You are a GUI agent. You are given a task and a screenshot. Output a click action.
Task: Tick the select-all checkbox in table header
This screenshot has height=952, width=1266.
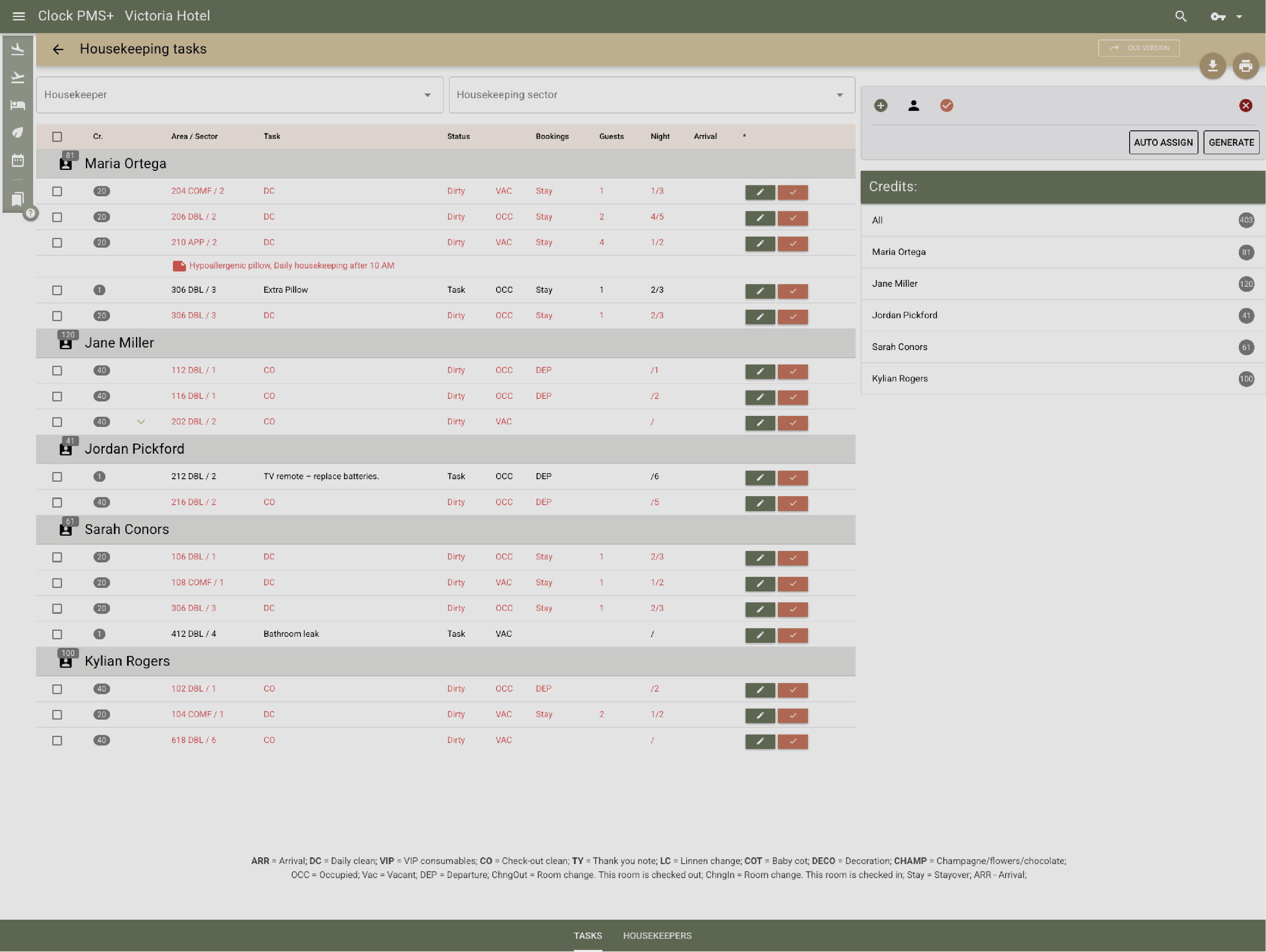pos(57,137)
